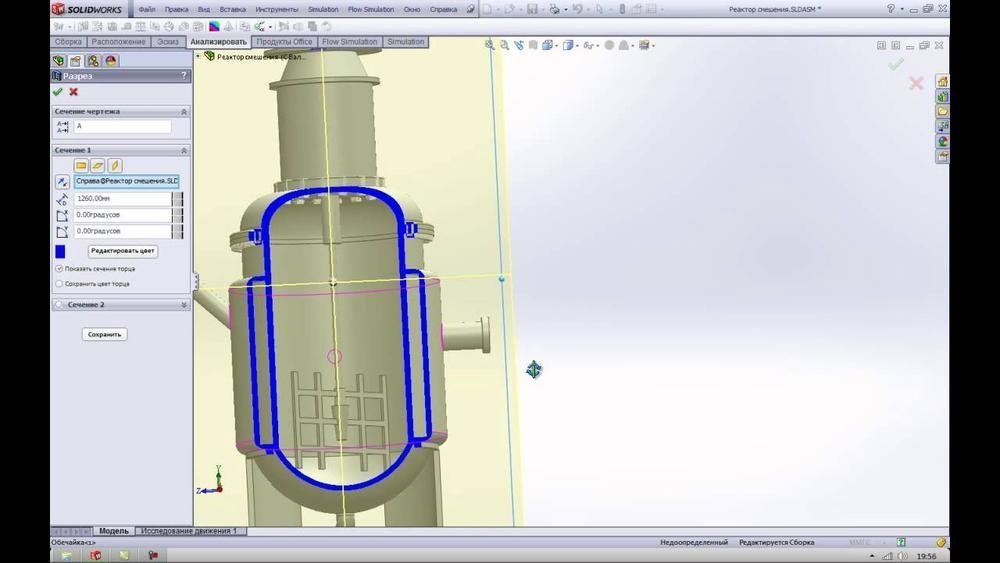Click the offset distance 1260.00мм spinner
Screen dimensions: 1000x563
[x=178, y=198]
